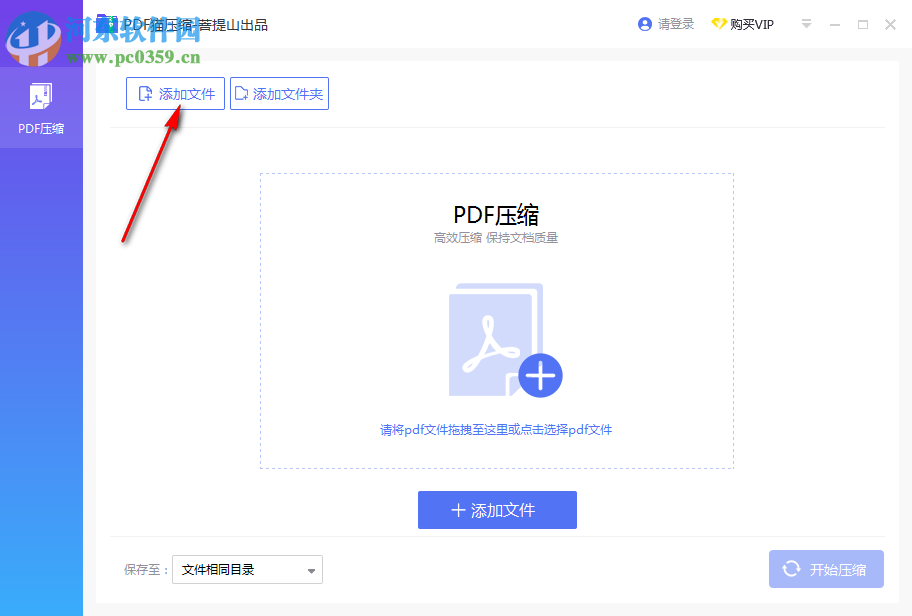Click the dropdown arrow next to 文件相同目录
The height and width of the screenshot is (616, 912).
311,569
